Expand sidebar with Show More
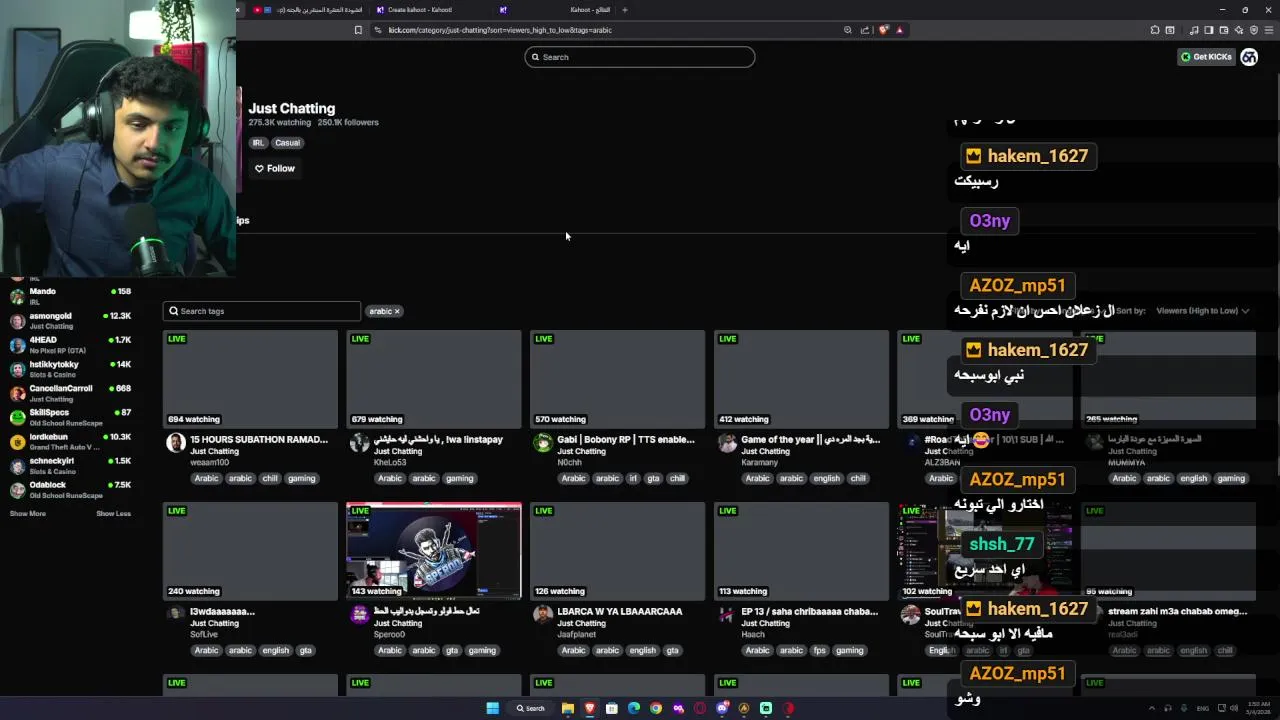This screenshot has width=1280, height=720. coord(28,514)
